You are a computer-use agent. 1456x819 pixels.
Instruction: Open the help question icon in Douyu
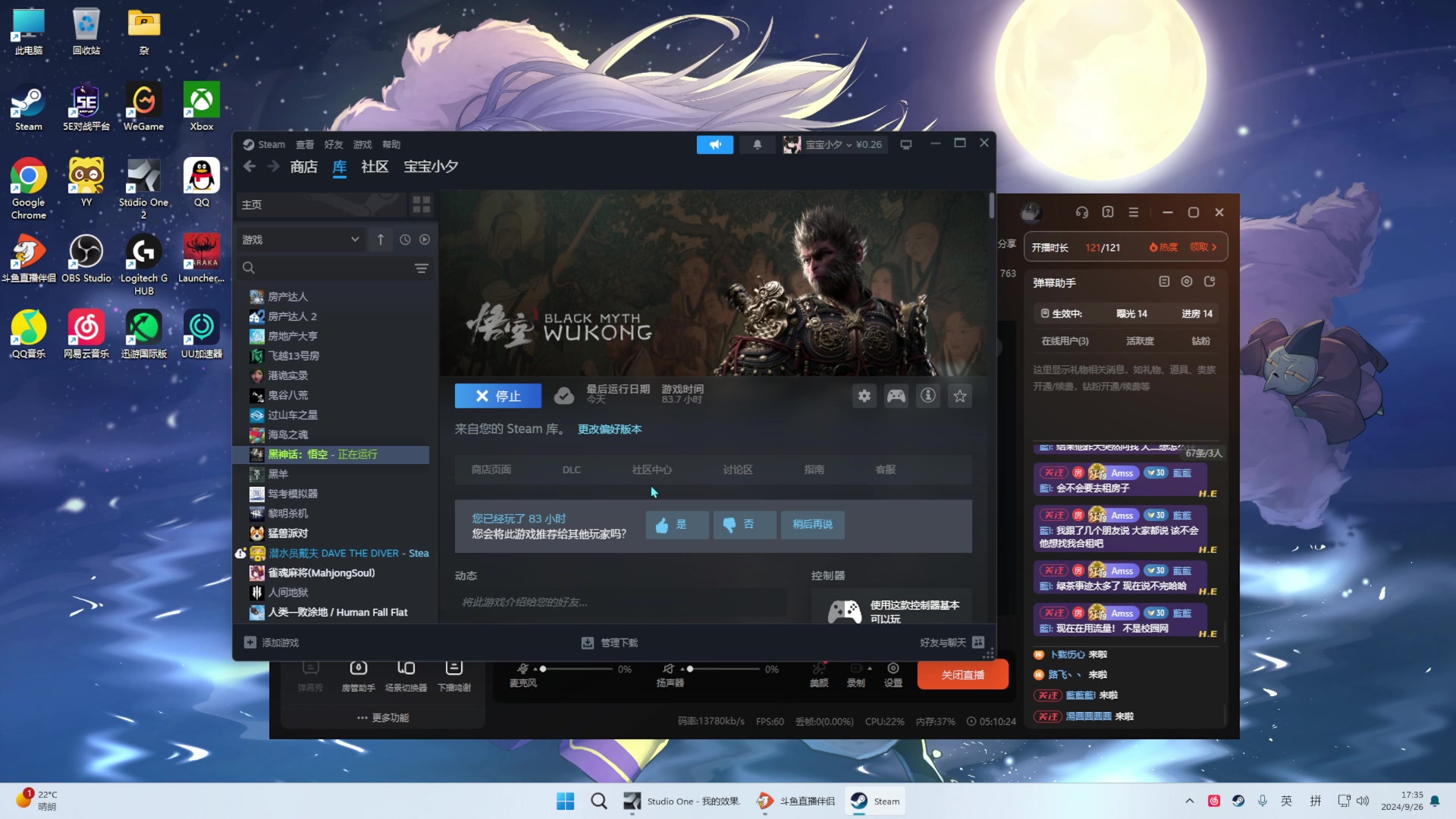click(x=1108, y=212)
